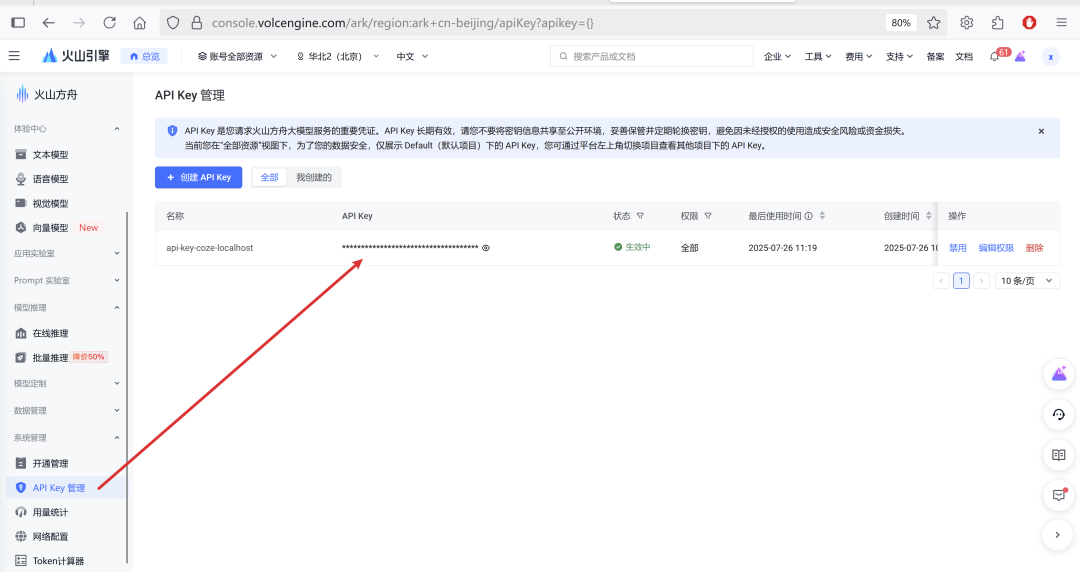The image size is (1080, 572).
Task: Click the 火山引擎 logo
Action: [x=76, y=56]
